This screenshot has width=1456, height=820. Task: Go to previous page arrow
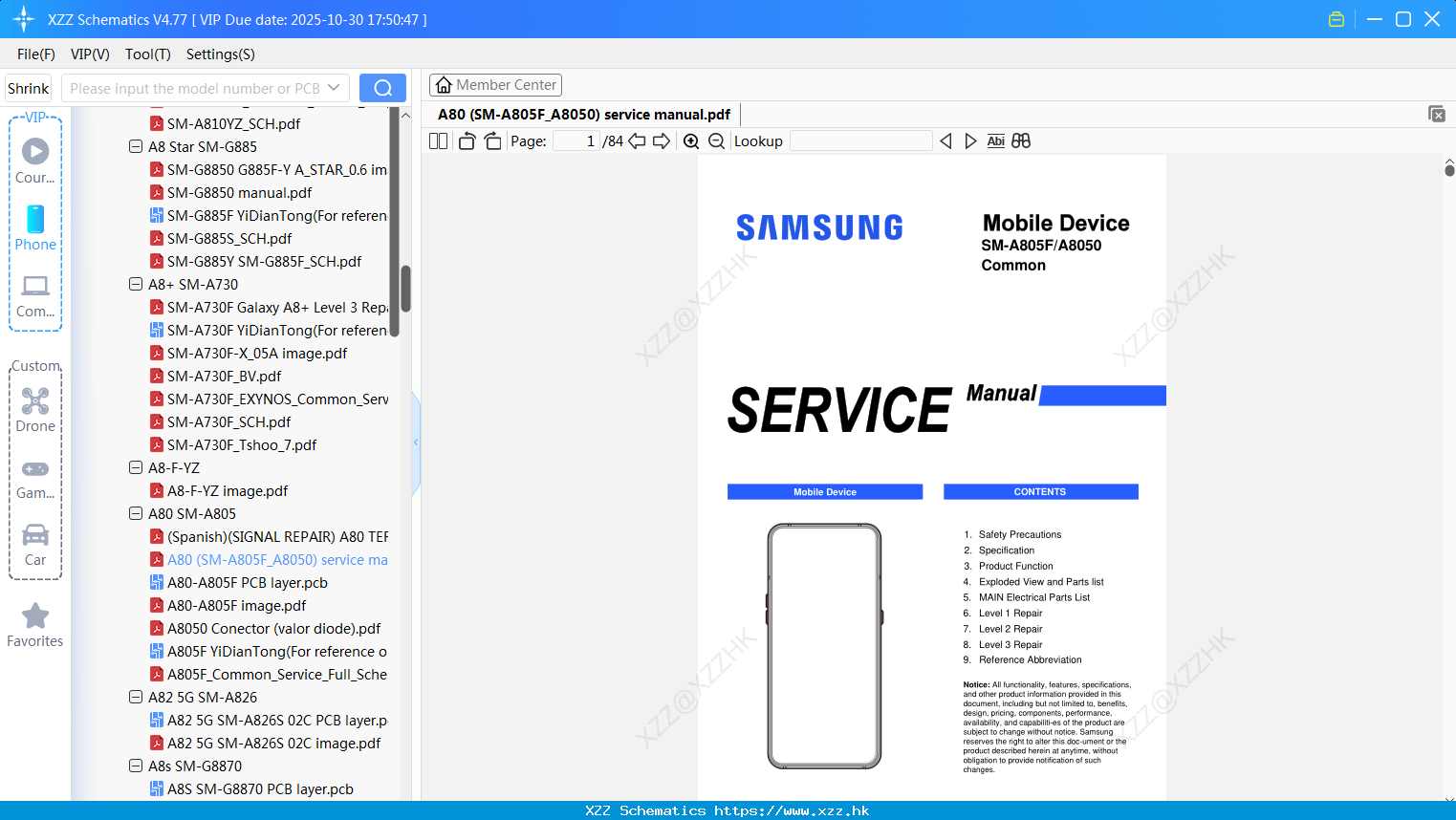click(637, 140)
